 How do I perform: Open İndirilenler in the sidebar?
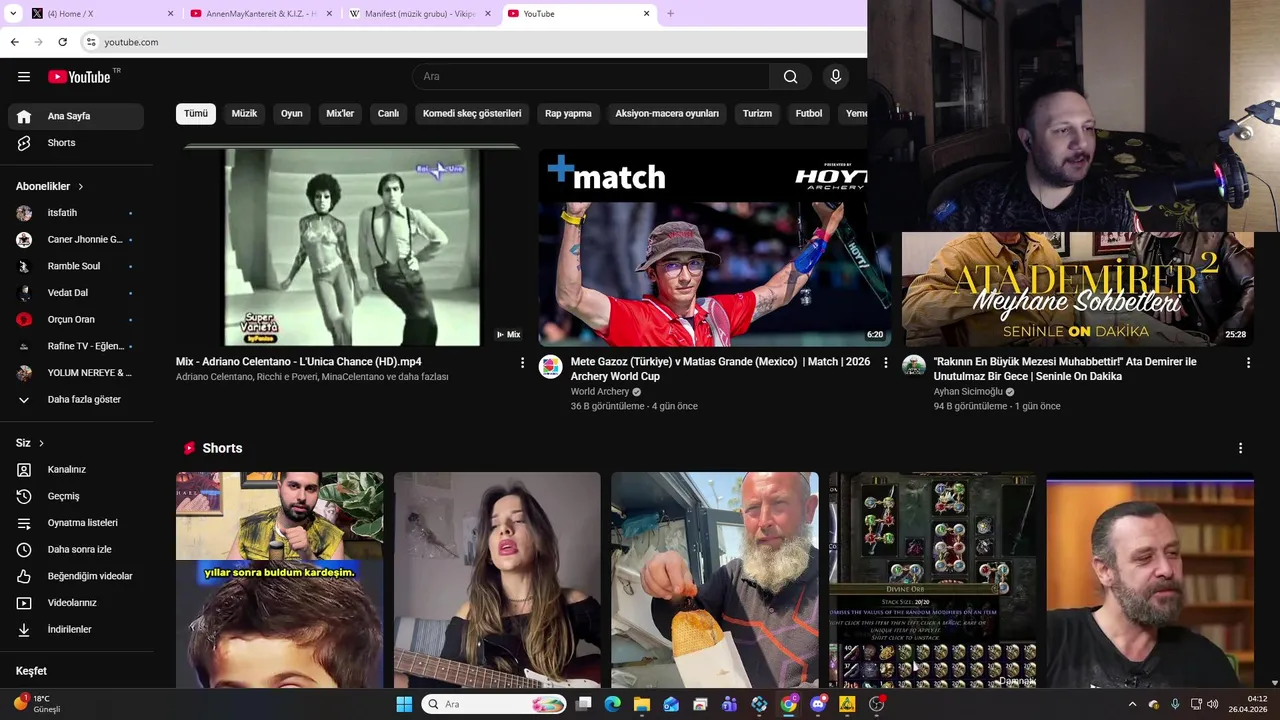click(76, 629)
